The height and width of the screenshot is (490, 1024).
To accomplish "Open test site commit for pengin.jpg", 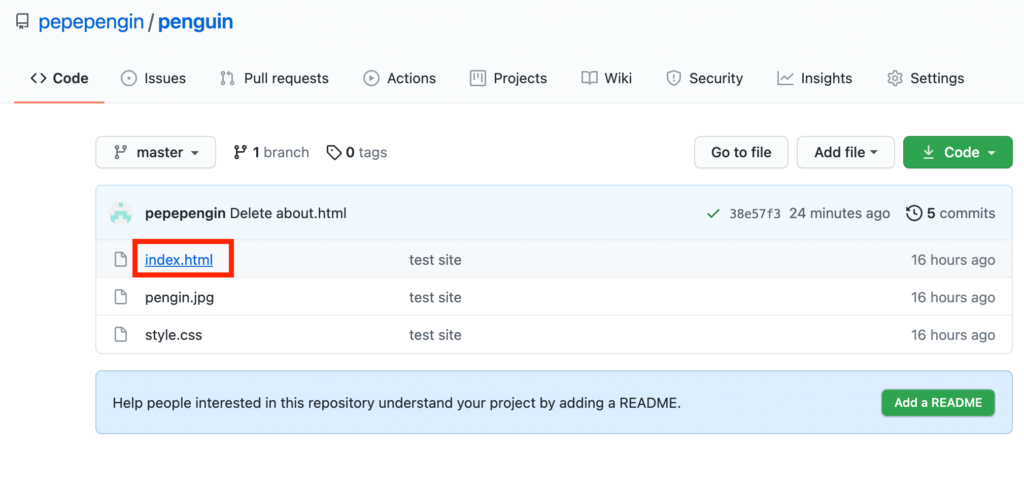I will pos(436,298).
